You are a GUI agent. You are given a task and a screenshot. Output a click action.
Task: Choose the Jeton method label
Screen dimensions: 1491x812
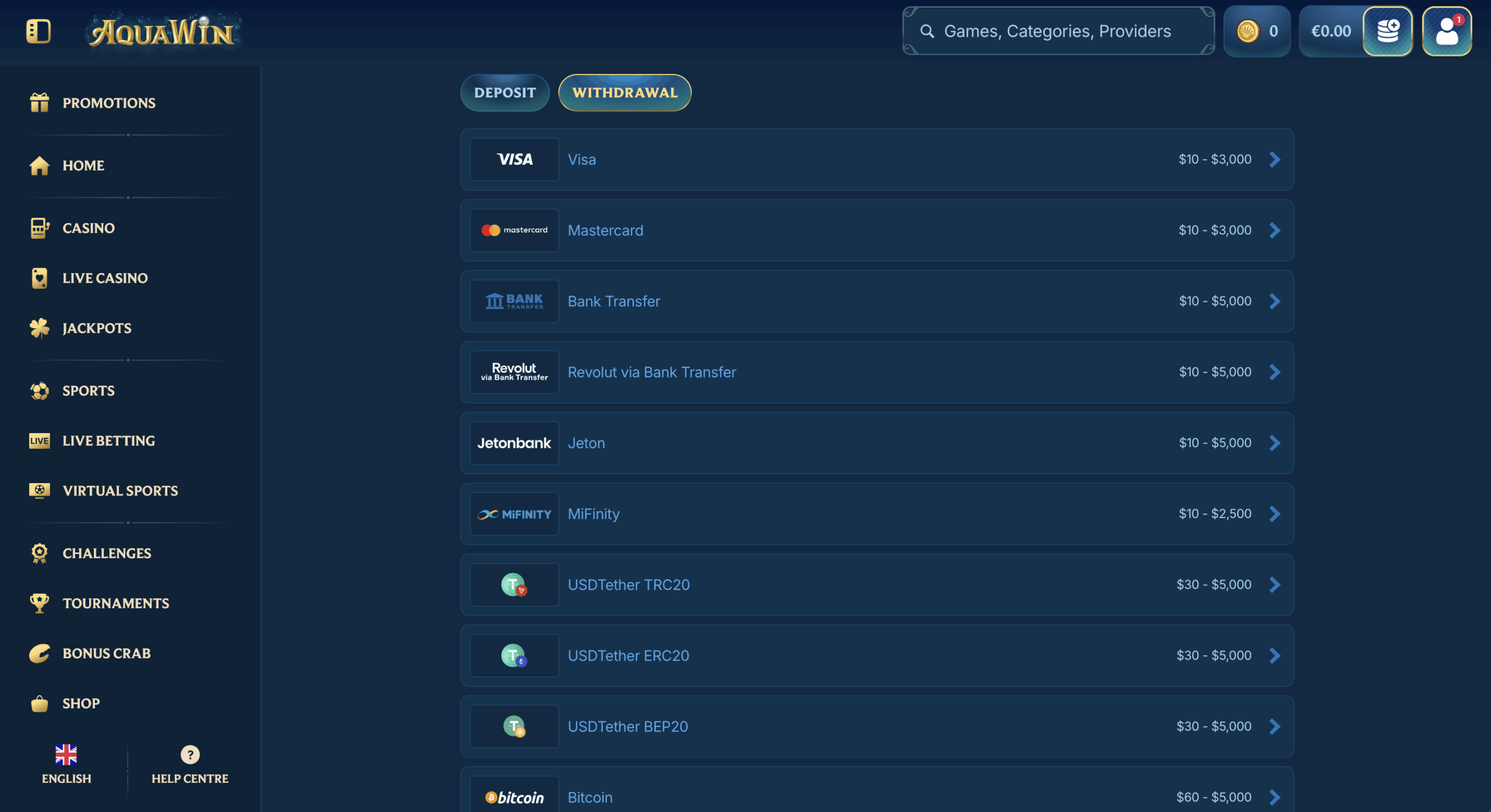coord(586,443)
